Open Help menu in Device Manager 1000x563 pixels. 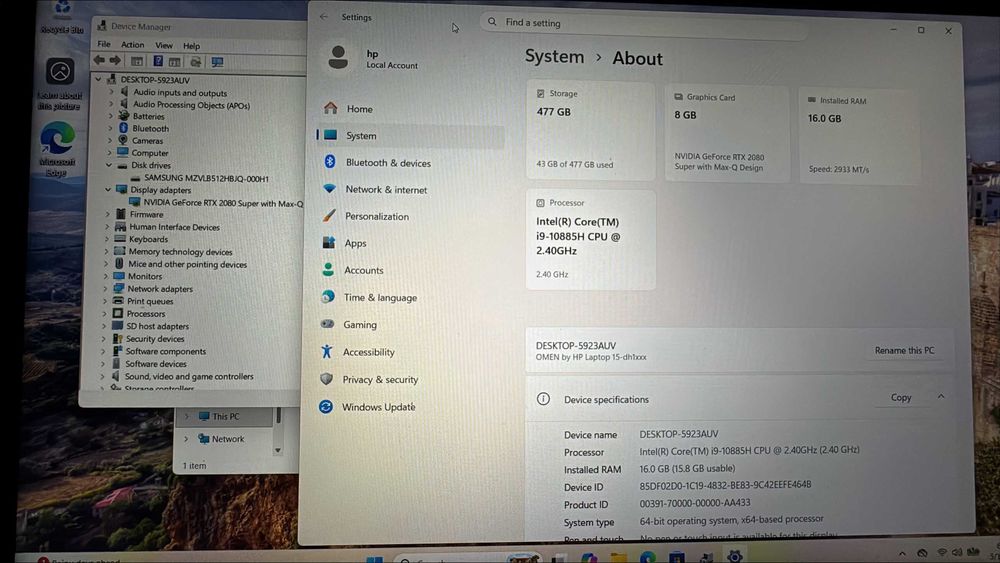click(191, 46)
